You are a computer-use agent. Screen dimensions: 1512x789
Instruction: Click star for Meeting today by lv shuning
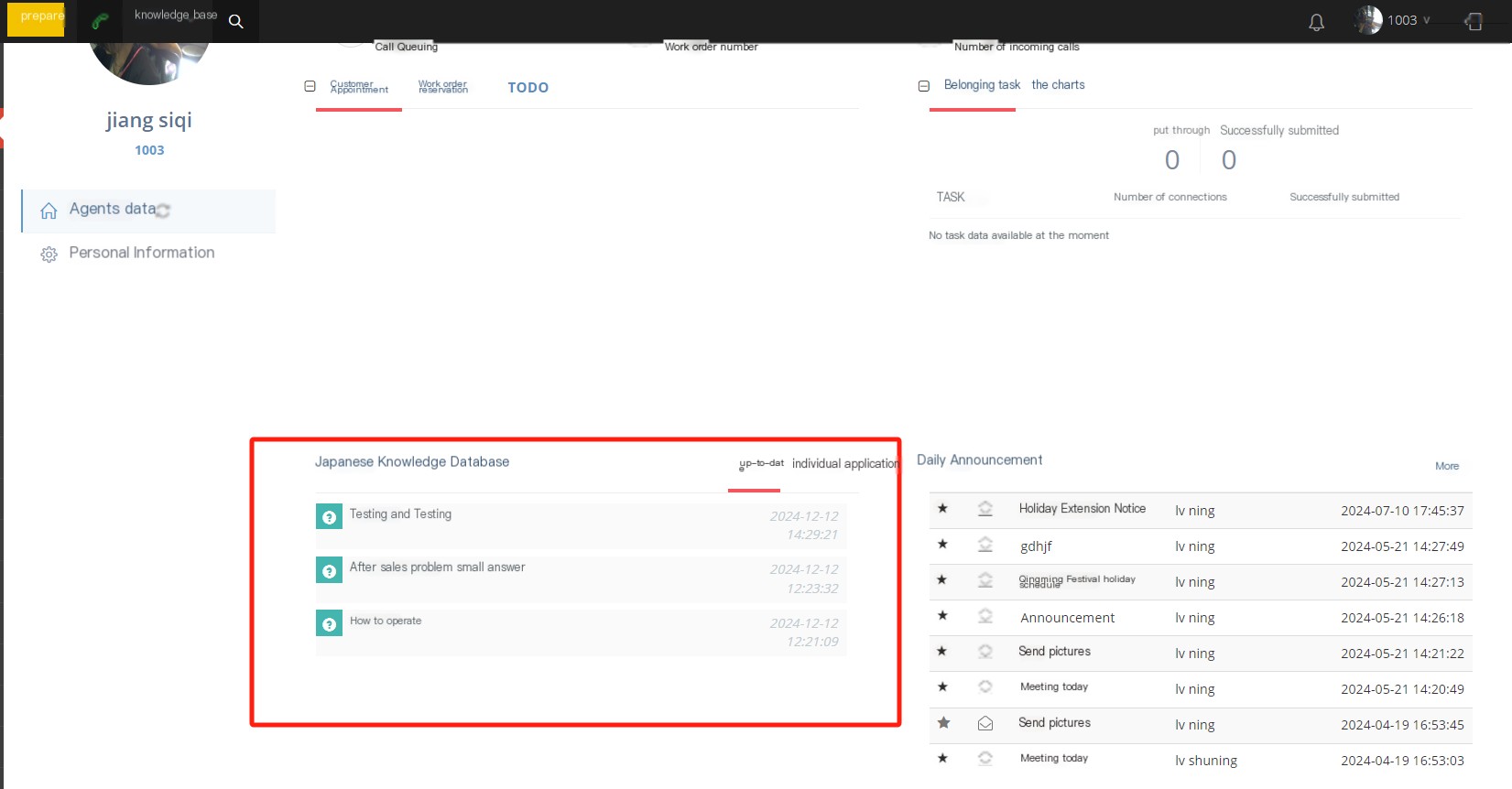[x=942, y=758]
